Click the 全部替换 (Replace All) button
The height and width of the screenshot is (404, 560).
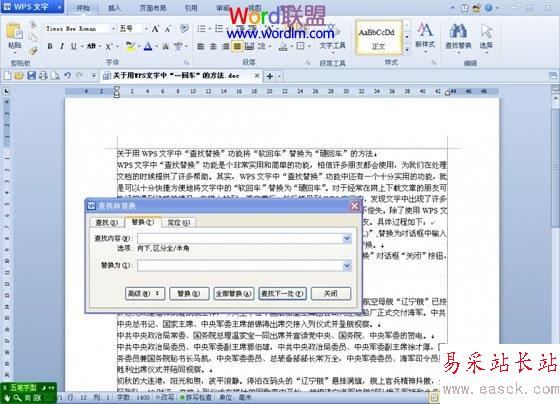[234, 294]
